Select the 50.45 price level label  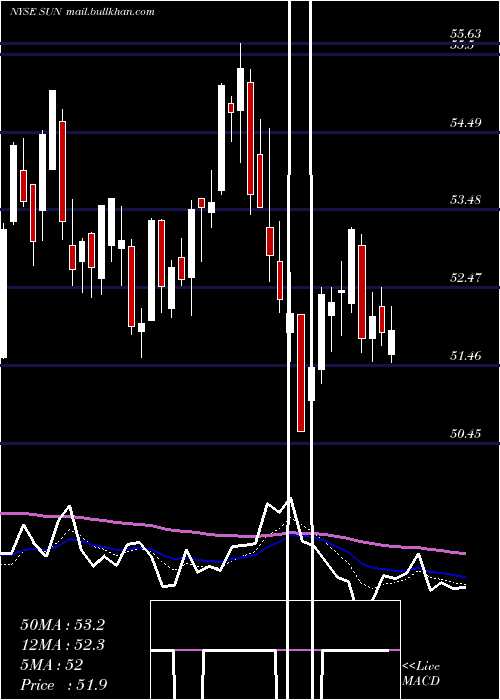pyautogui.click(x=466, y=433)
